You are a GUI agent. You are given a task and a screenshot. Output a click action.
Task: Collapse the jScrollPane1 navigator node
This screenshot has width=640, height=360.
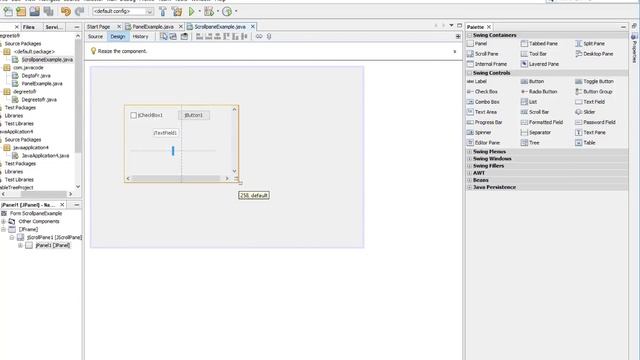click(12, 238)
